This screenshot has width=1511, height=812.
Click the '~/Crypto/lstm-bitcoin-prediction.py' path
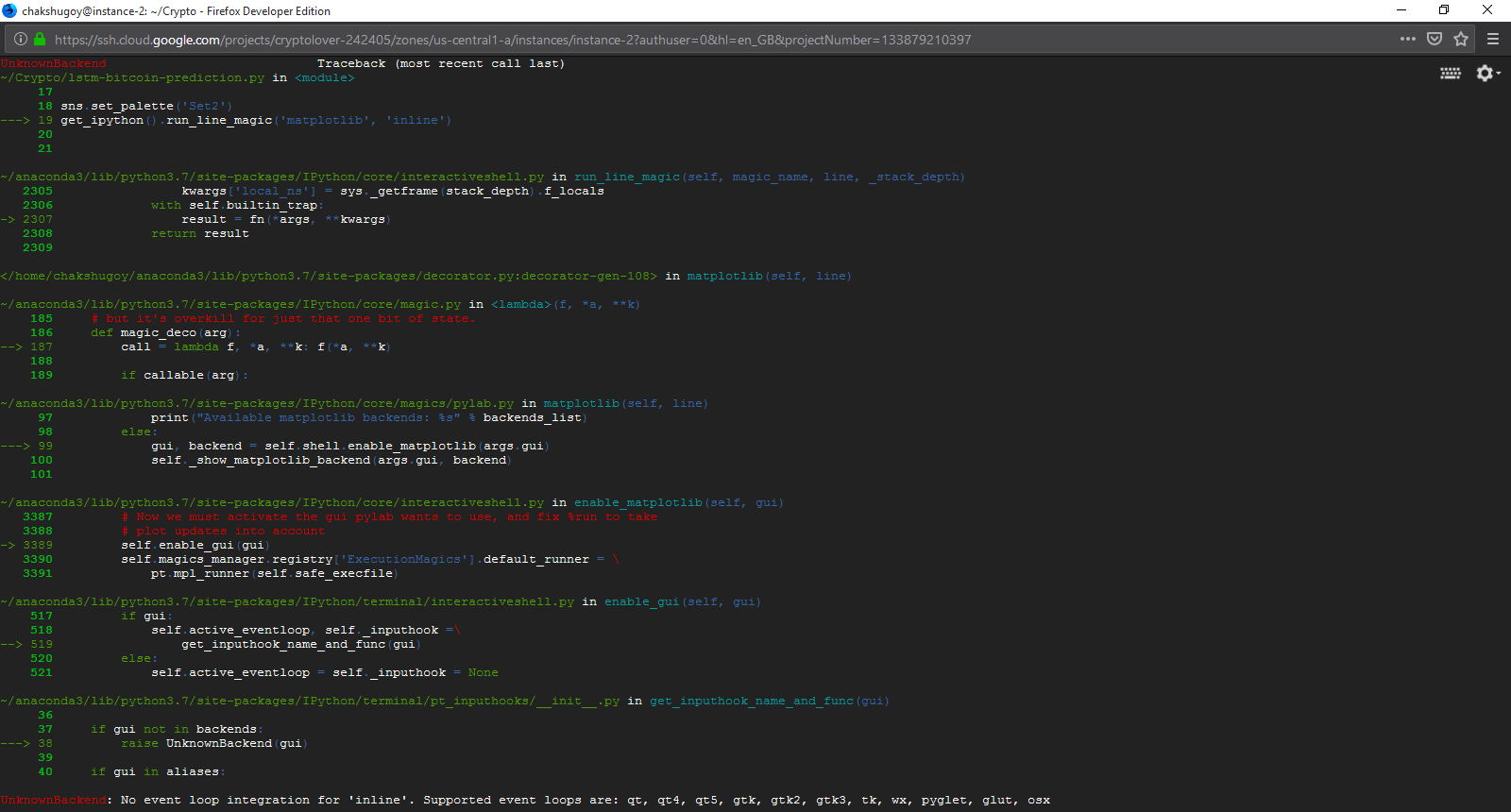(133, 77)
